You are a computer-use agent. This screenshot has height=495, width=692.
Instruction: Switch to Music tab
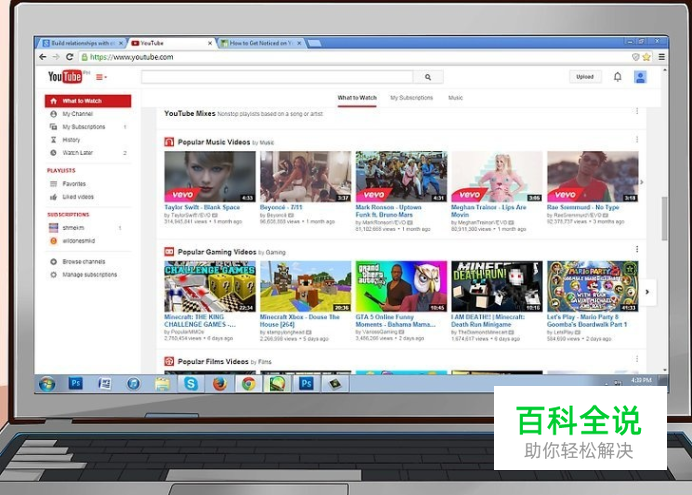pos(455,98)
